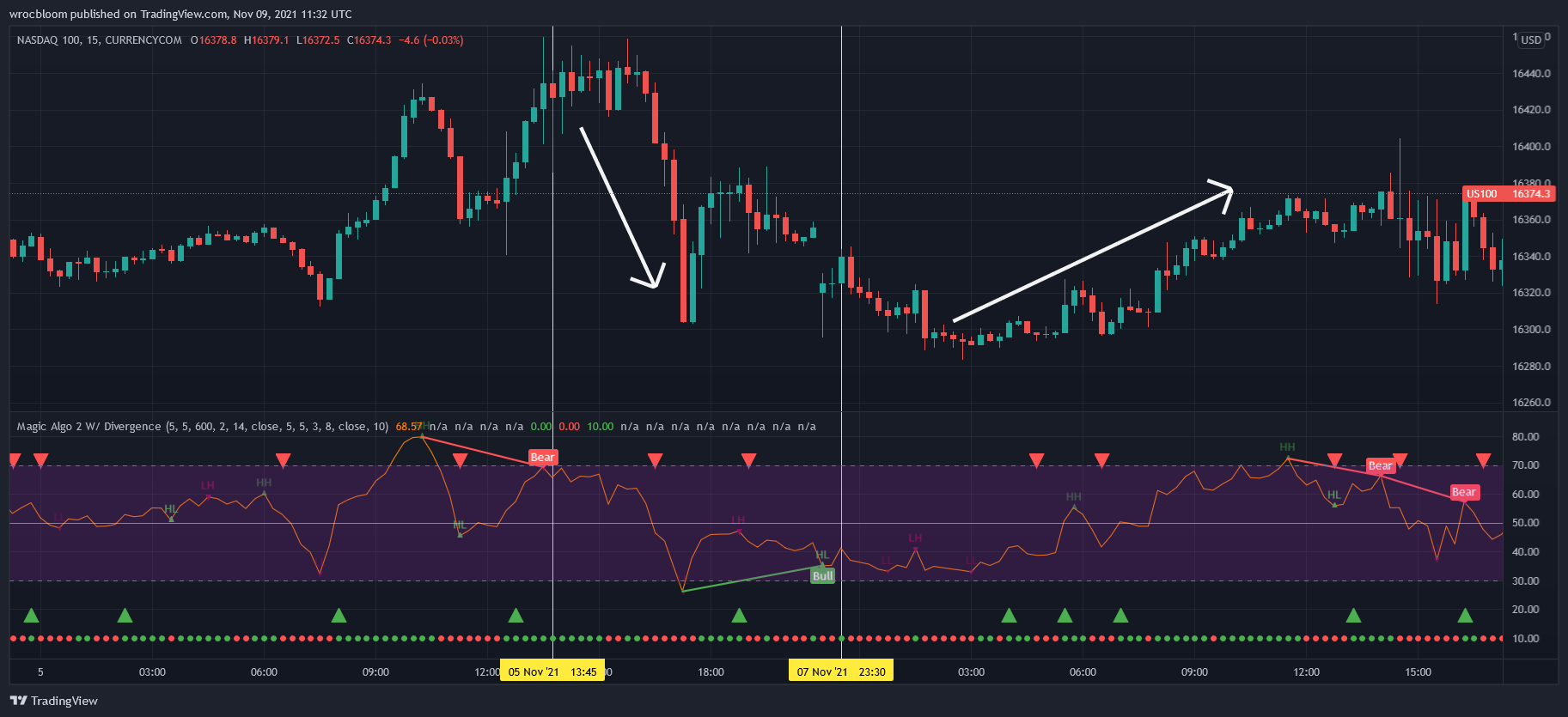Select the white downward arrow drawing

tap(619, 207)
